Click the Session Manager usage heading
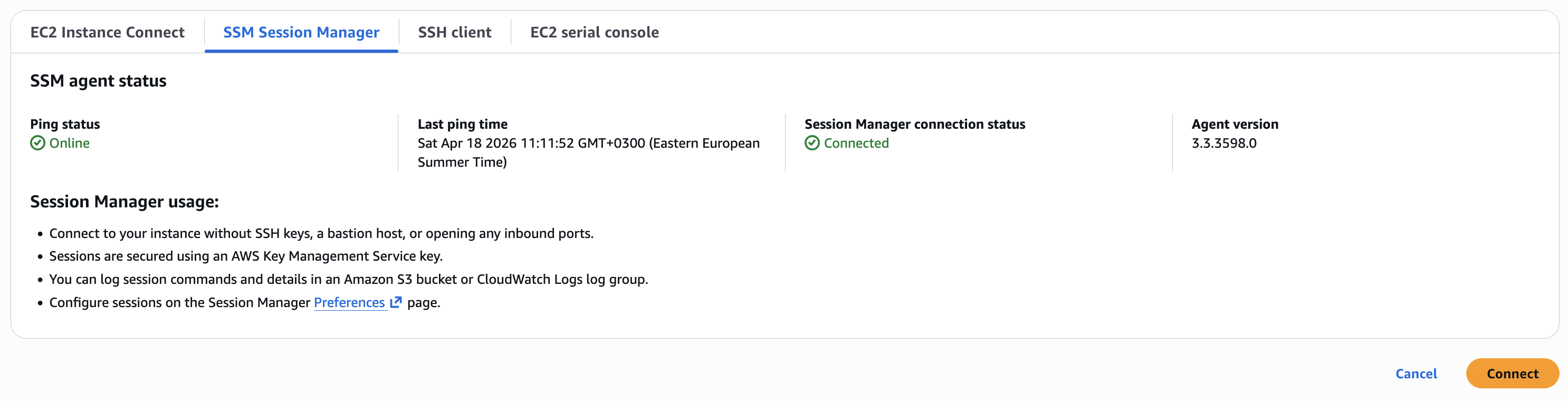Image resolution: width=1568 pixels, height=401 pixels. click(124, 202)
